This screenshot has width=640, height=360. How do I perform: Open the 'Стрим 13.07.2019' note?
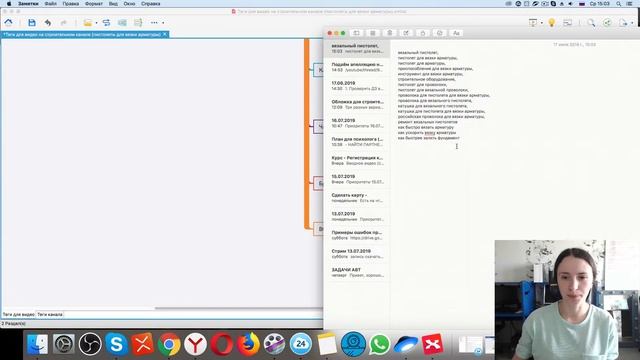click(357, 254)
